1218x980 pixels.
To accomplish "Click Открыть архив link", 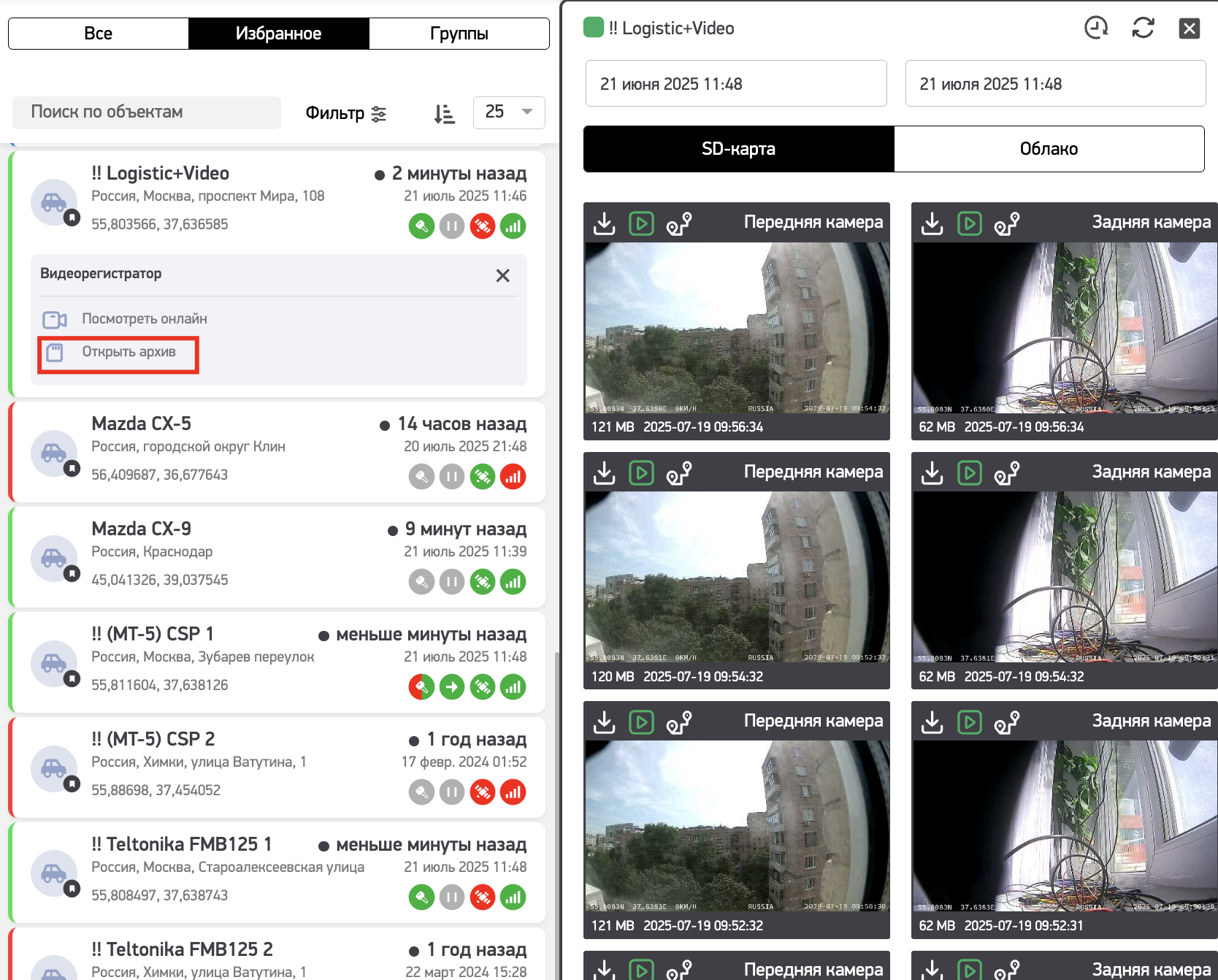I will click(129, 352).
